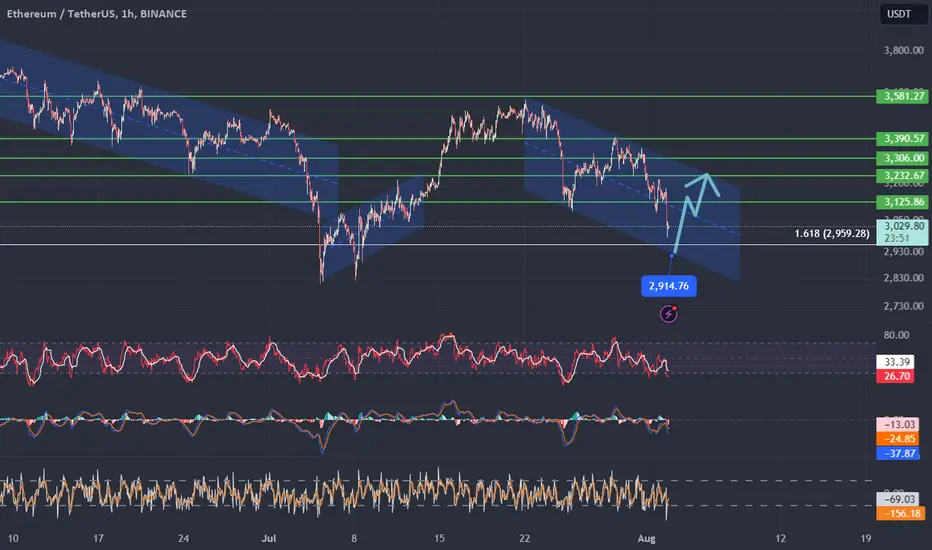
Task: Select the 2,914.76 price label callout
Action: pos(669,286)
